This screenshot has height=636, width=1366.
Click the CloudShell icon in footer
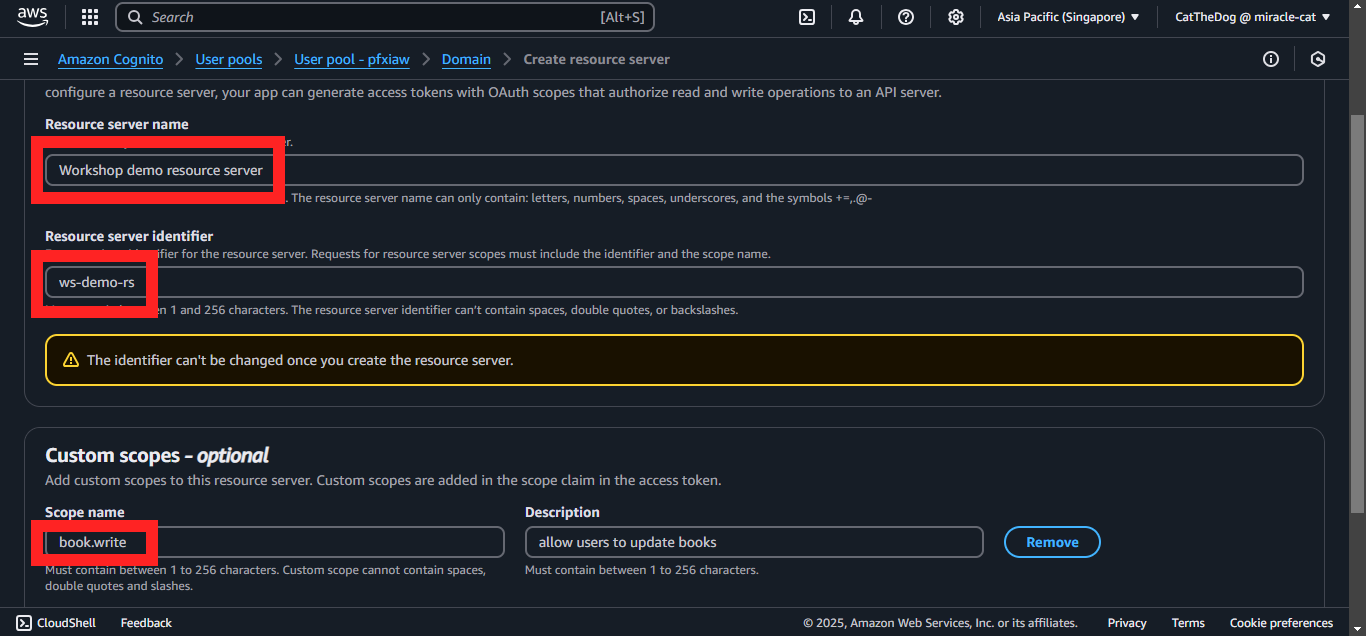(24, 623)
